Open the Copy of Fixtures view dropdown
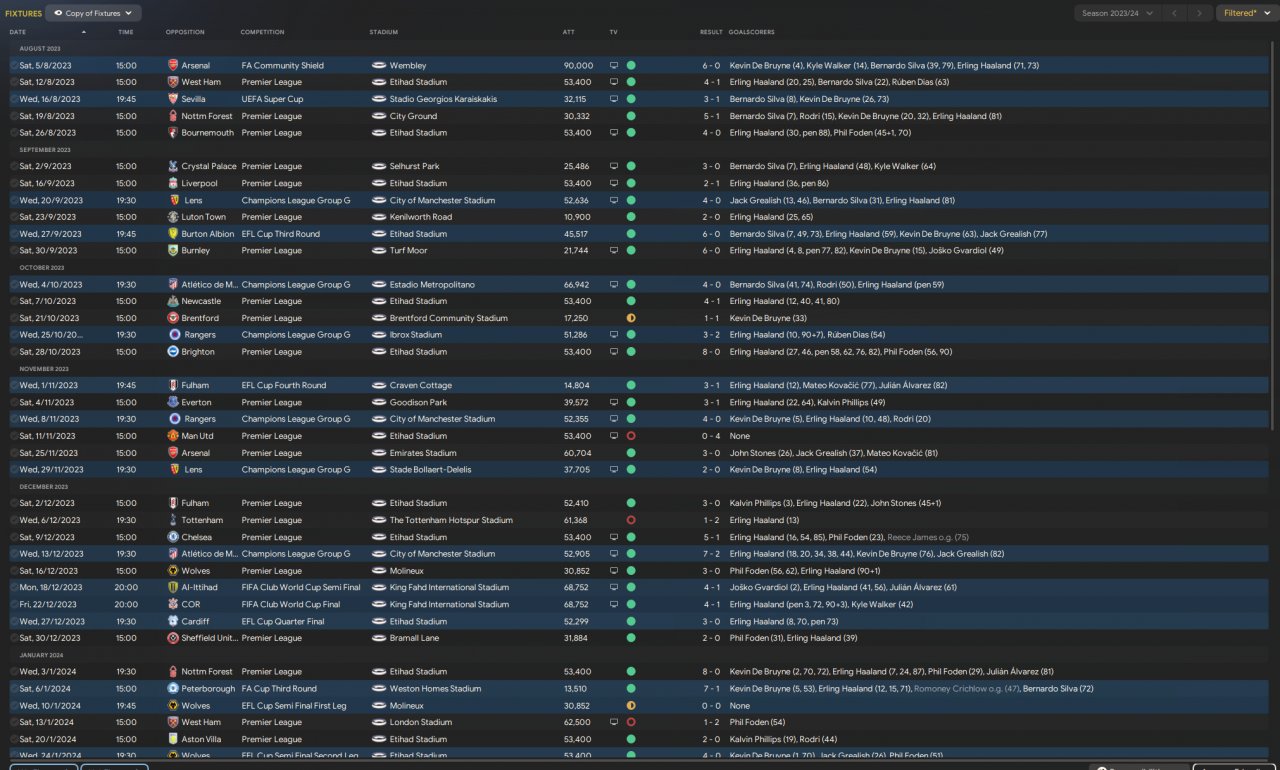The width and height of the screenshot is (1280, 770). coord(93,13)
